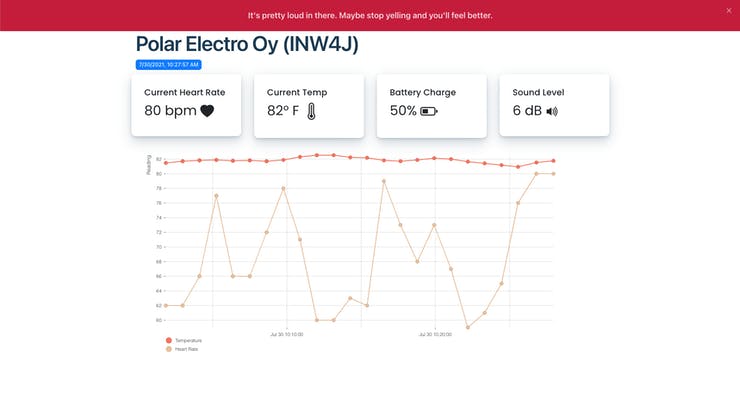This screenshot has width=740, height=399.
Task: Click the thermometer icon next to 82° F
Action: (x=311, y=111)
